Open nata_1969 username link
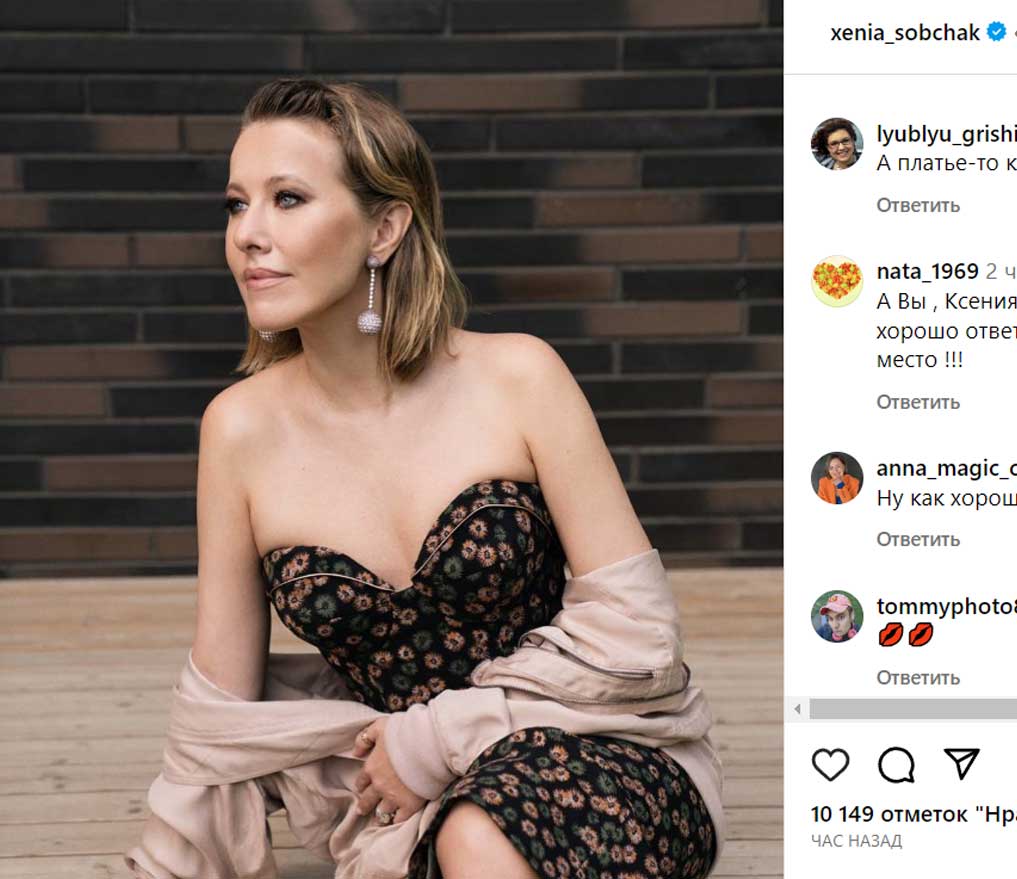This screenshot has width=1017, height=879. 927,271
